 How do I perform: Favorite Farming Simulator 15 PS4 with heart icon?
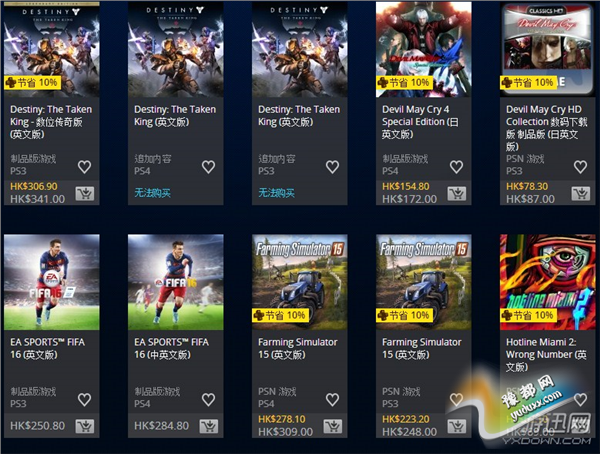pyautogui.click(x=333, y=400)
